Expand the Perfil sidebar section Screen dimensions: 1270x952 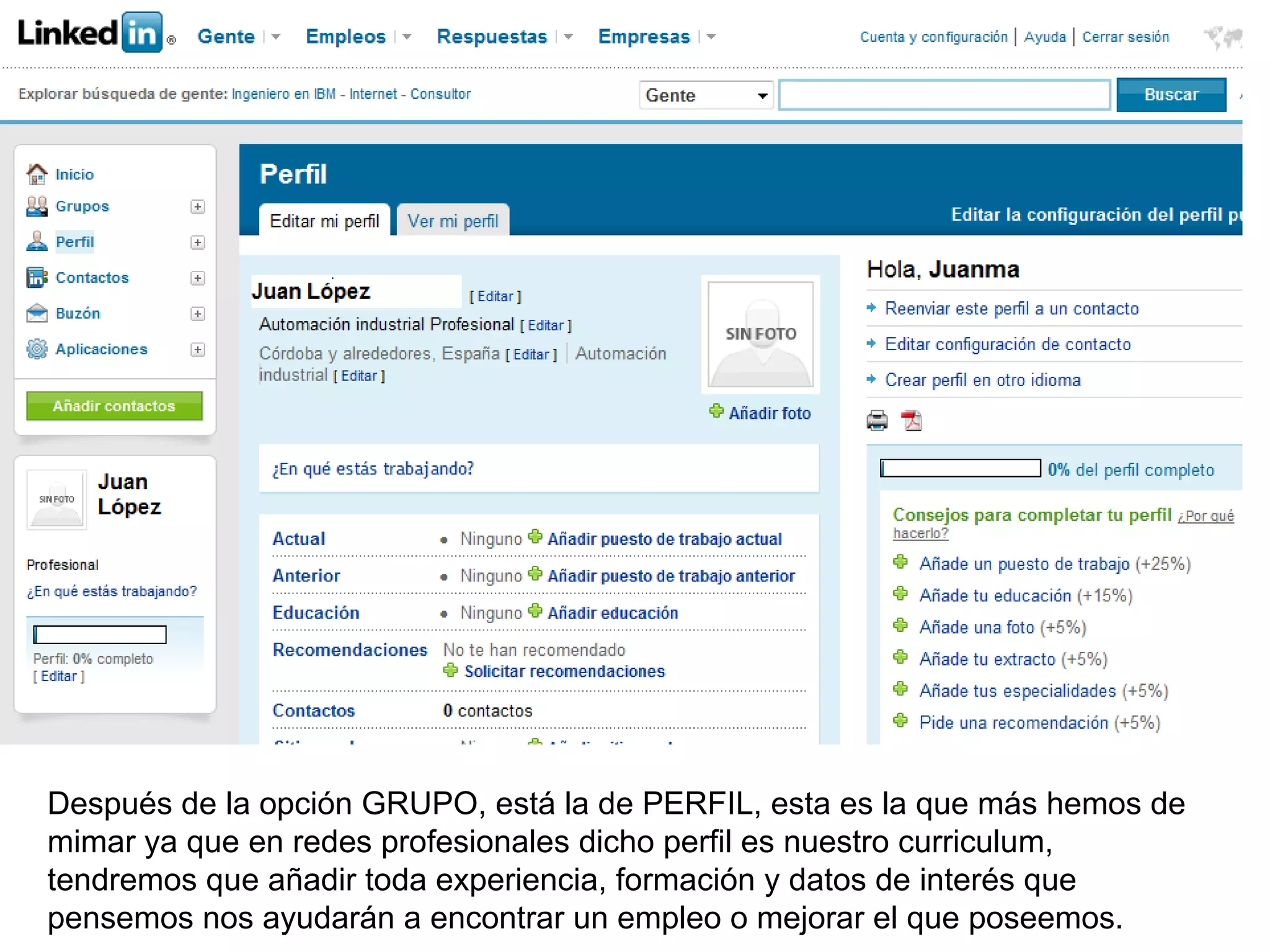pyautogui.click(x=197, y=242)
